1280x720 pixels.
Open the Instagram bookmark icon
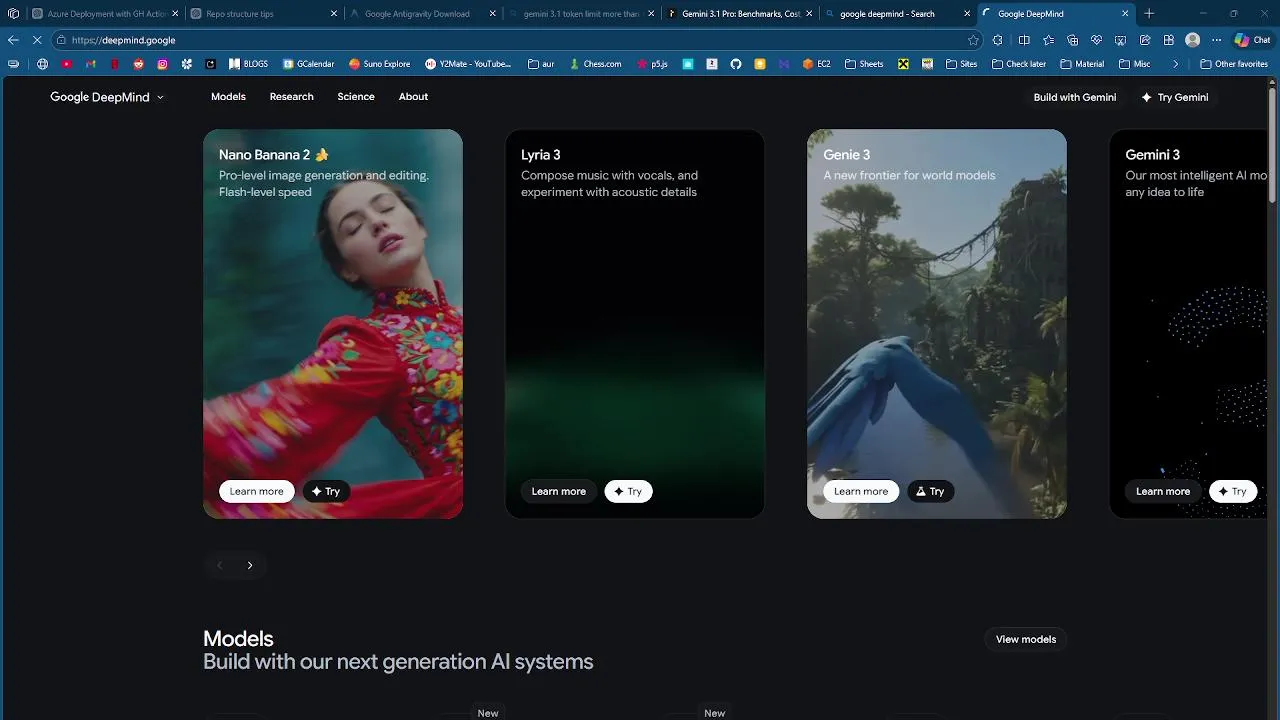pos(162,64)
